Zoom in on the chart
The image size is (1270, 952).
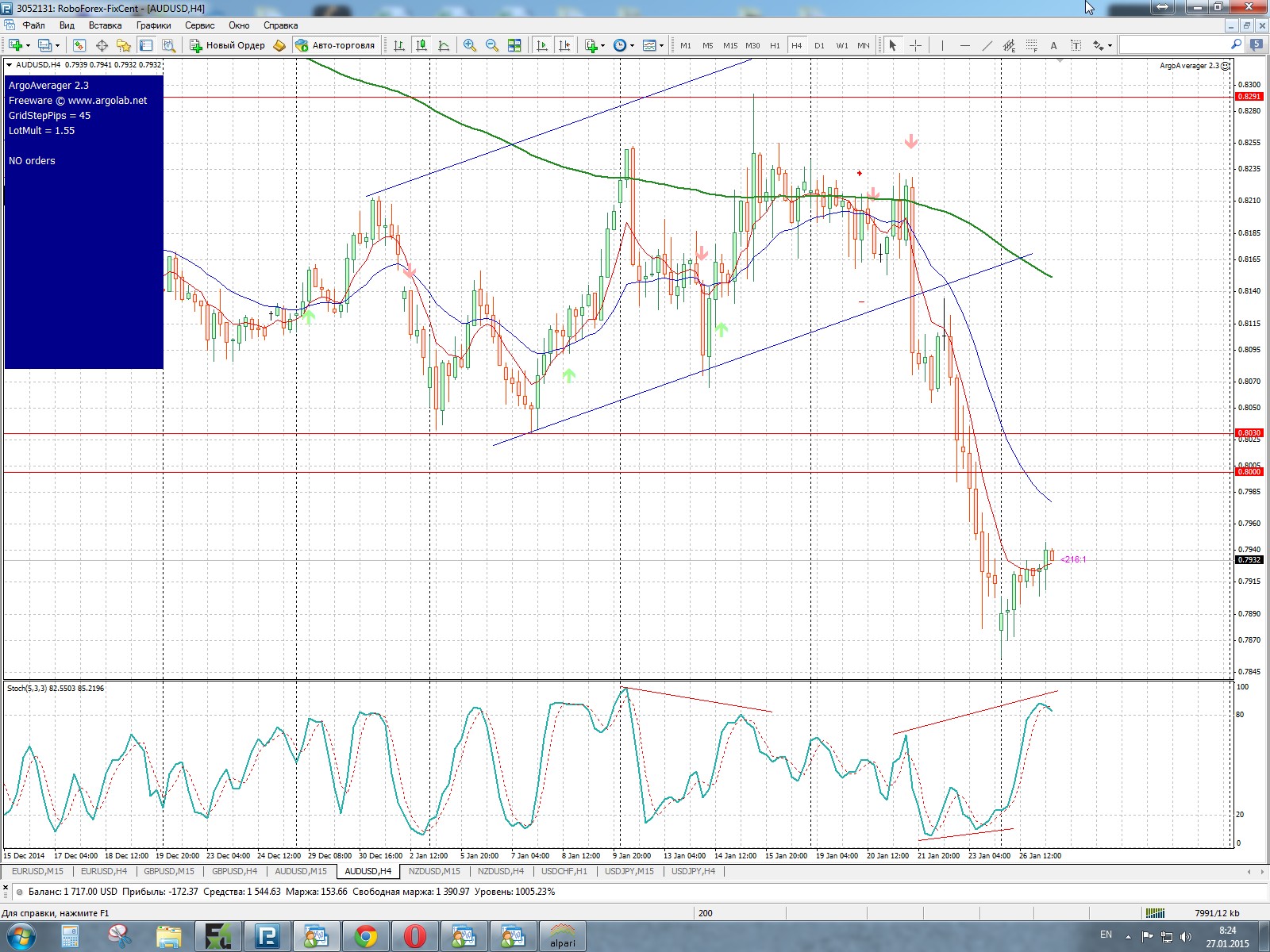coord(470,45)
